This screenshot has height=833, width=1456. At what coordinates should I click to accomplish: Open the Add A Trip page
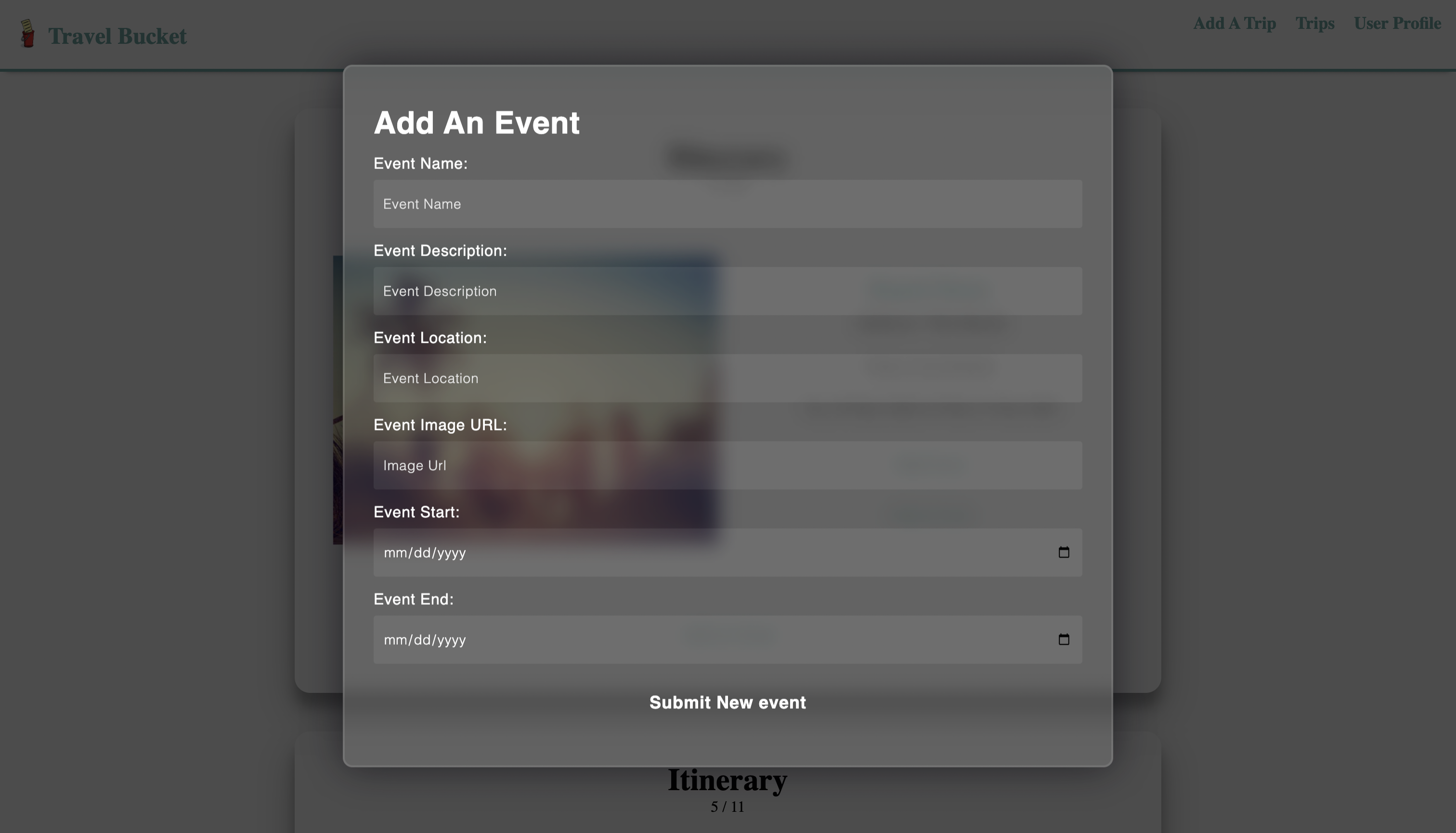click(x=1234, y=24)
